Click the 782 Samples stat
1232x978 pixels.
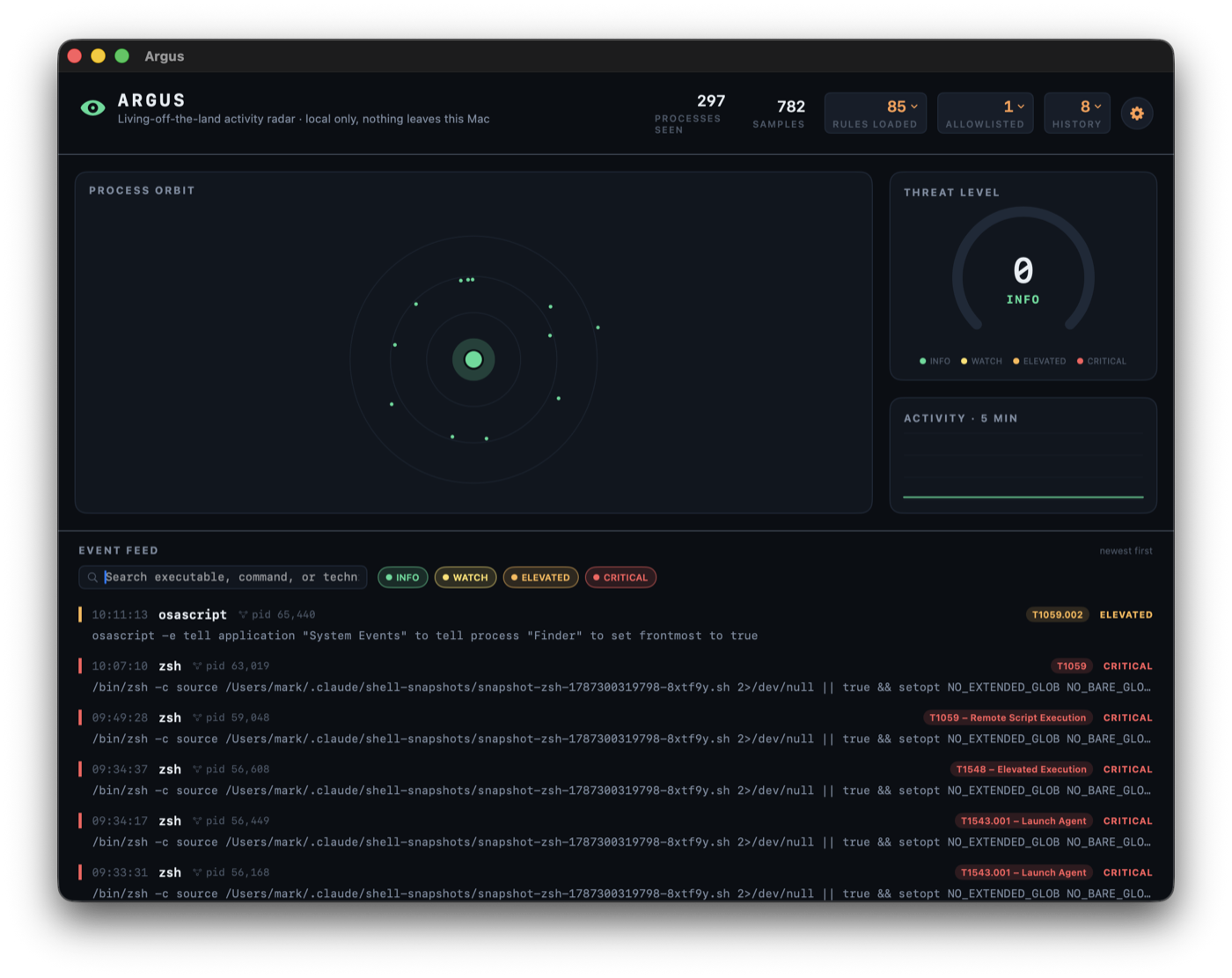(x=779, y=113)
